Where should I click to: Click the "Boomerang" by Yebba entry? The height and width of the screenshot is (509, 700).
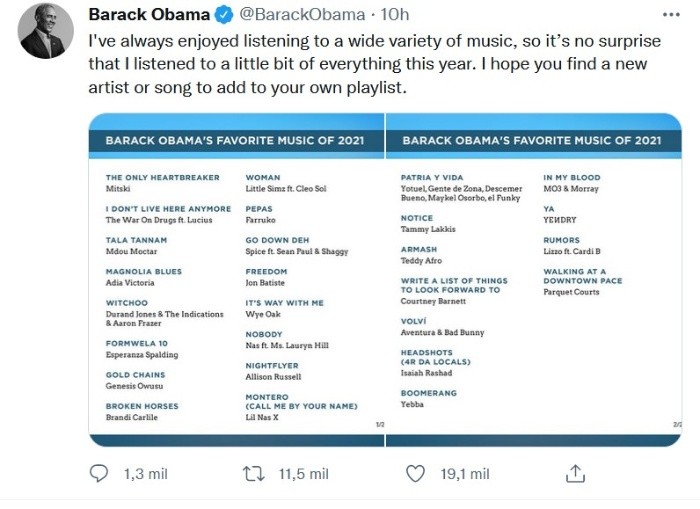coord(428,398)
